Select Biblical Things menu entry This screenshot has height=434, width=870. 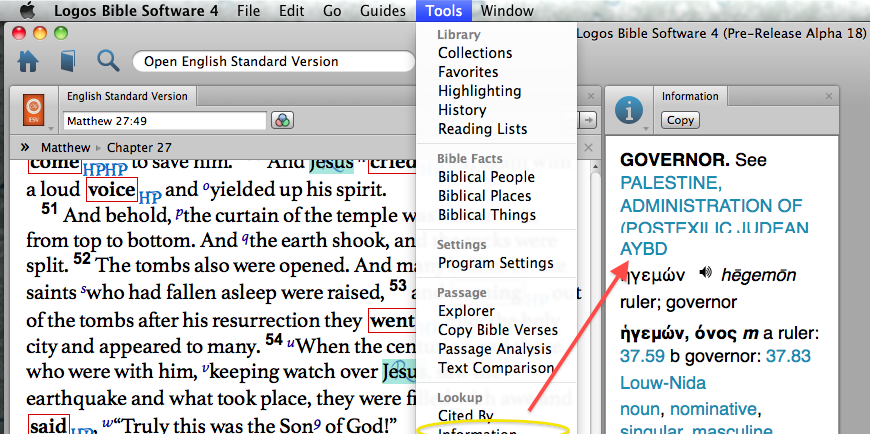click(x=487, y=214)
